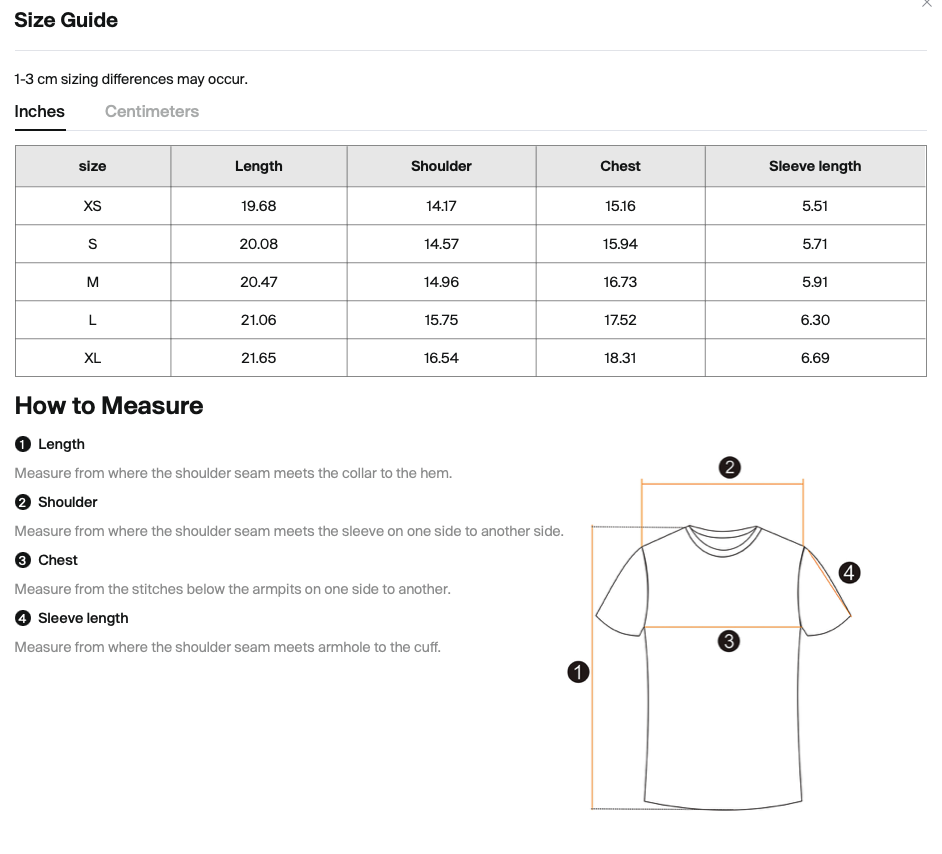Click the Shoulder column header

pyautogui.click(x=441, y=166)
